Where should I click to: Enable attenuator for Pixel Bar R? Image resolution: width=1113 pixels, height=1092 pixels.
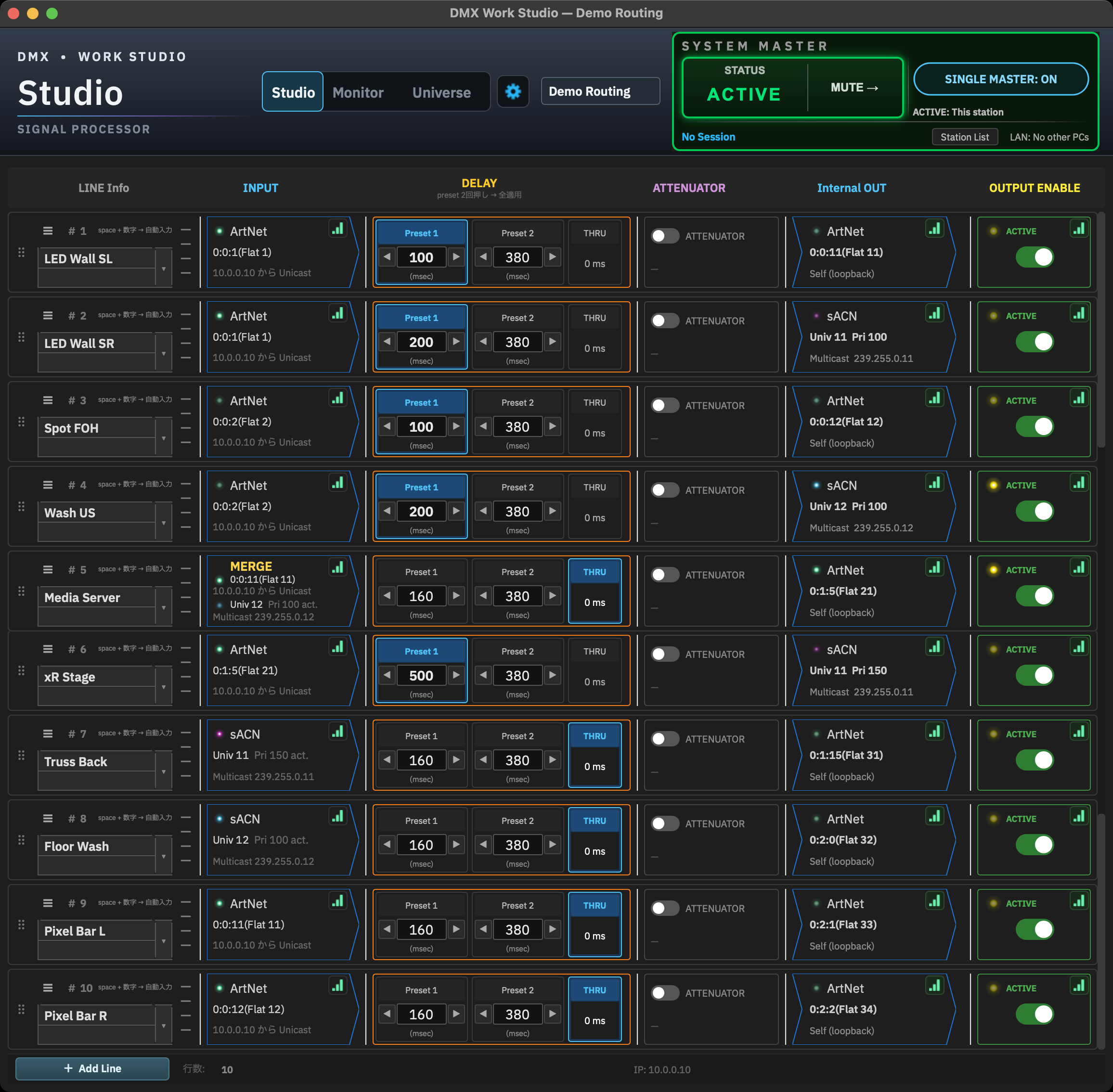click(665, 993)
